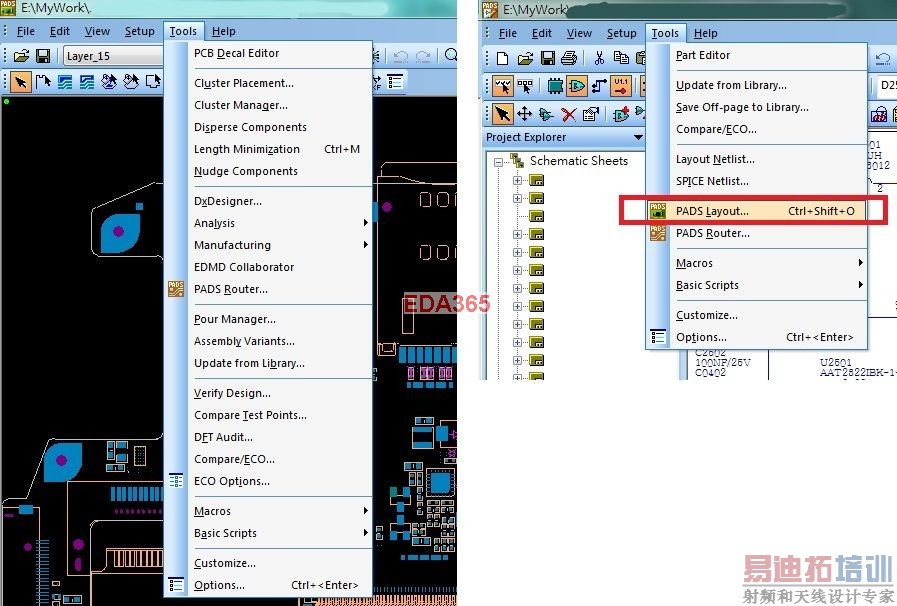Click Redo icon in PCB layout window
This screenshot has width=897, height=606.
pos(423,56)
